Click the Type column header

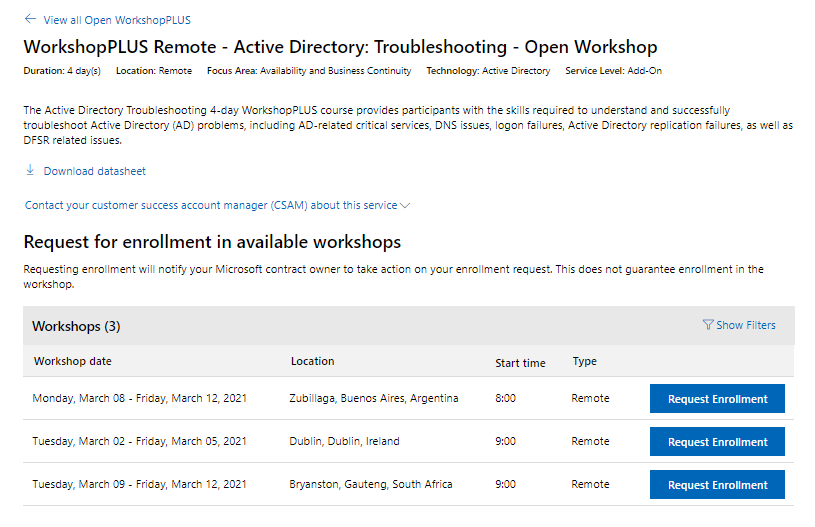[x=585, y=361]
